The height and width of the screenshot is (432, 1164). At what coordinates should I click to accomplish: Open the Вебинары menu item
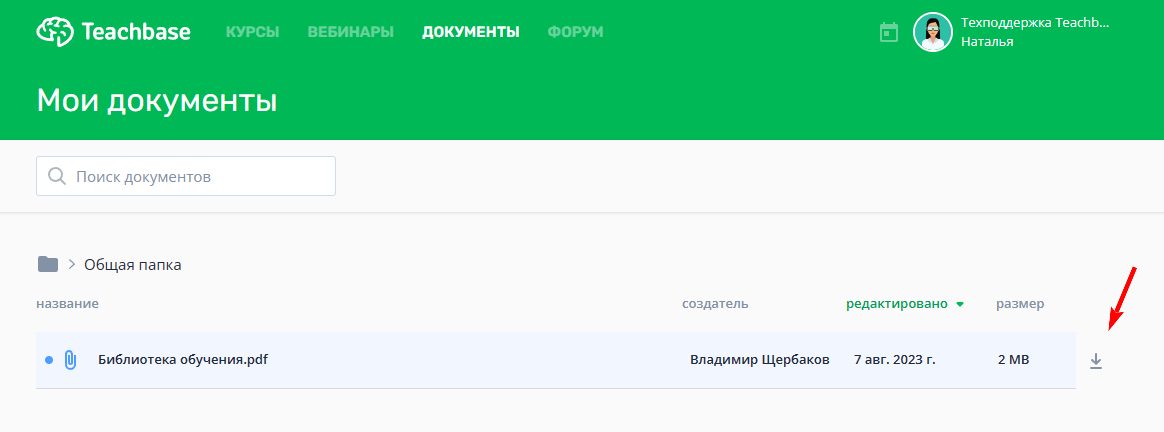tap(350, 32)
